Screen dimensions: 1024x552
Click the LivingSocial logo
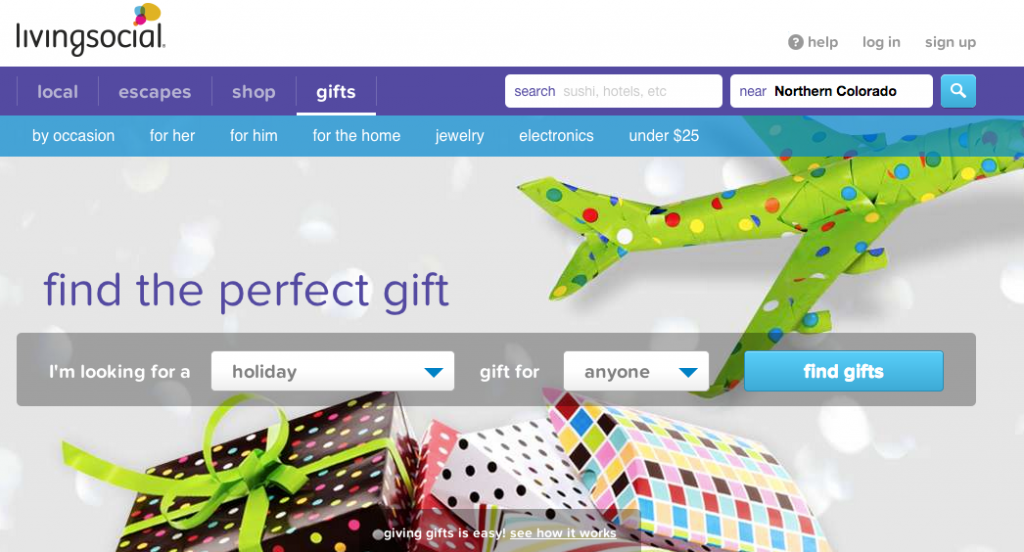pos(91,30)
